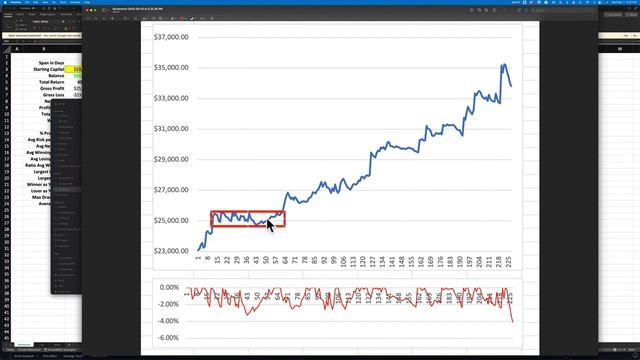This screenshot has width=640, height=360.
Task: Click the Paste icon in Excel ribbon
Action: click(x=9, y=22)
